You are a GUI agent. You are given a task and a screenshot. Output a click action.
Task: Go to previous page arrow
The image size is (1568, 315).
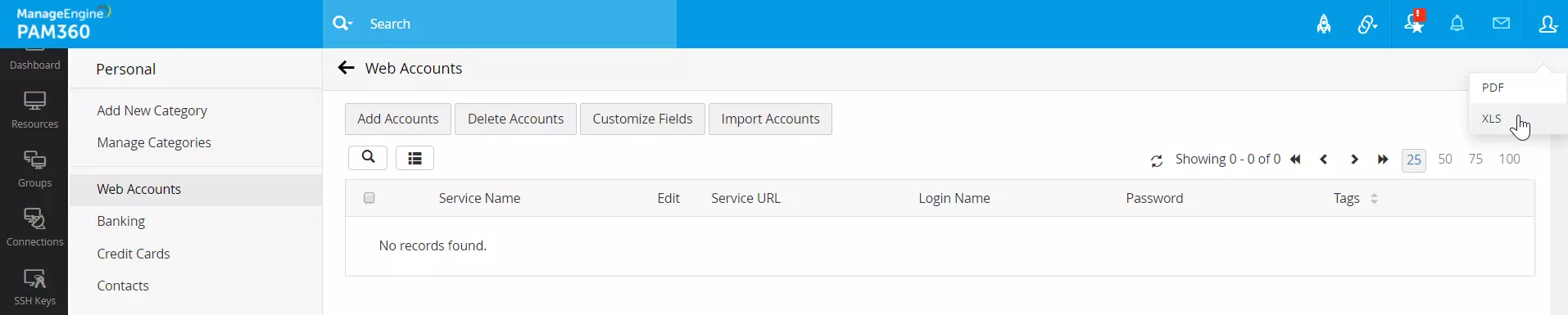pos(1324,160)
